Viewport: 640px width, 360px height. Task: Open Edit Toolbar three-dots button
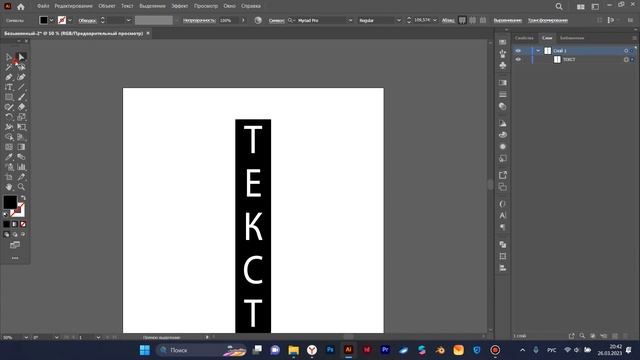pyautogui.click(x=15, y=258)
